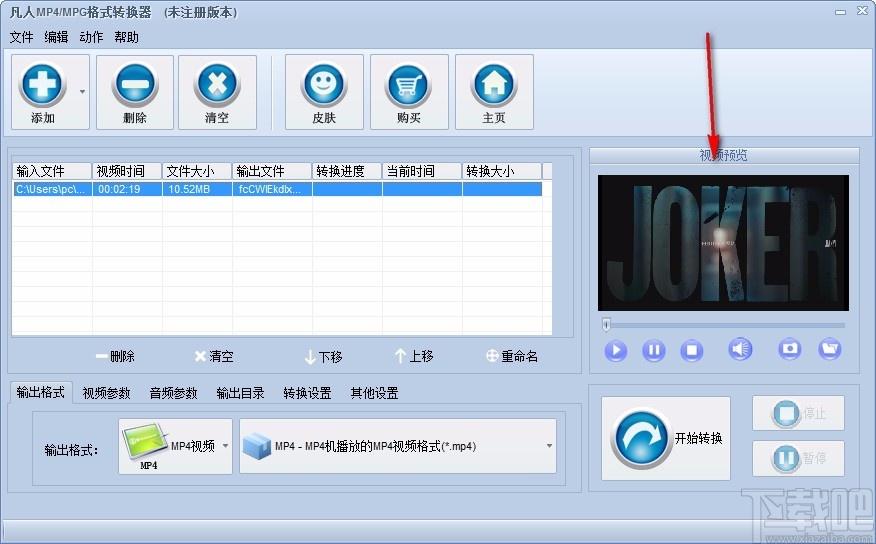The width and height of the screenshot is (876, 544).
Task: Click the 转换大小 column header
Action: click(502, 171)
